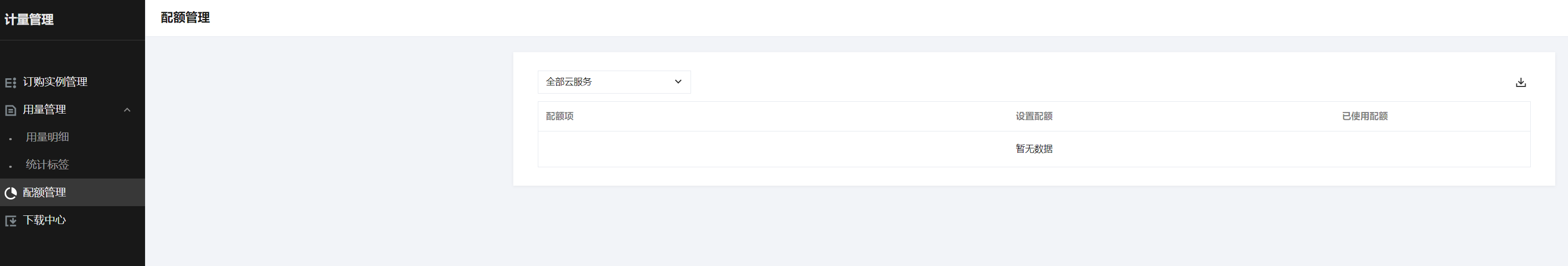Click the 订购实例管理 grid icon
This screenshot has width=1568, height=266.
[x=10, y=82]
